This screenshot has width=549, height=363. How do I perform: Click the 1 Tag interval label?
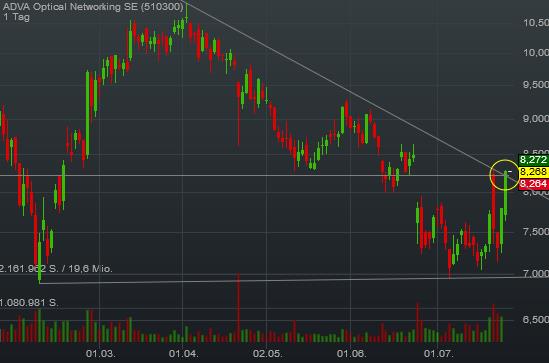coord(16,17)
